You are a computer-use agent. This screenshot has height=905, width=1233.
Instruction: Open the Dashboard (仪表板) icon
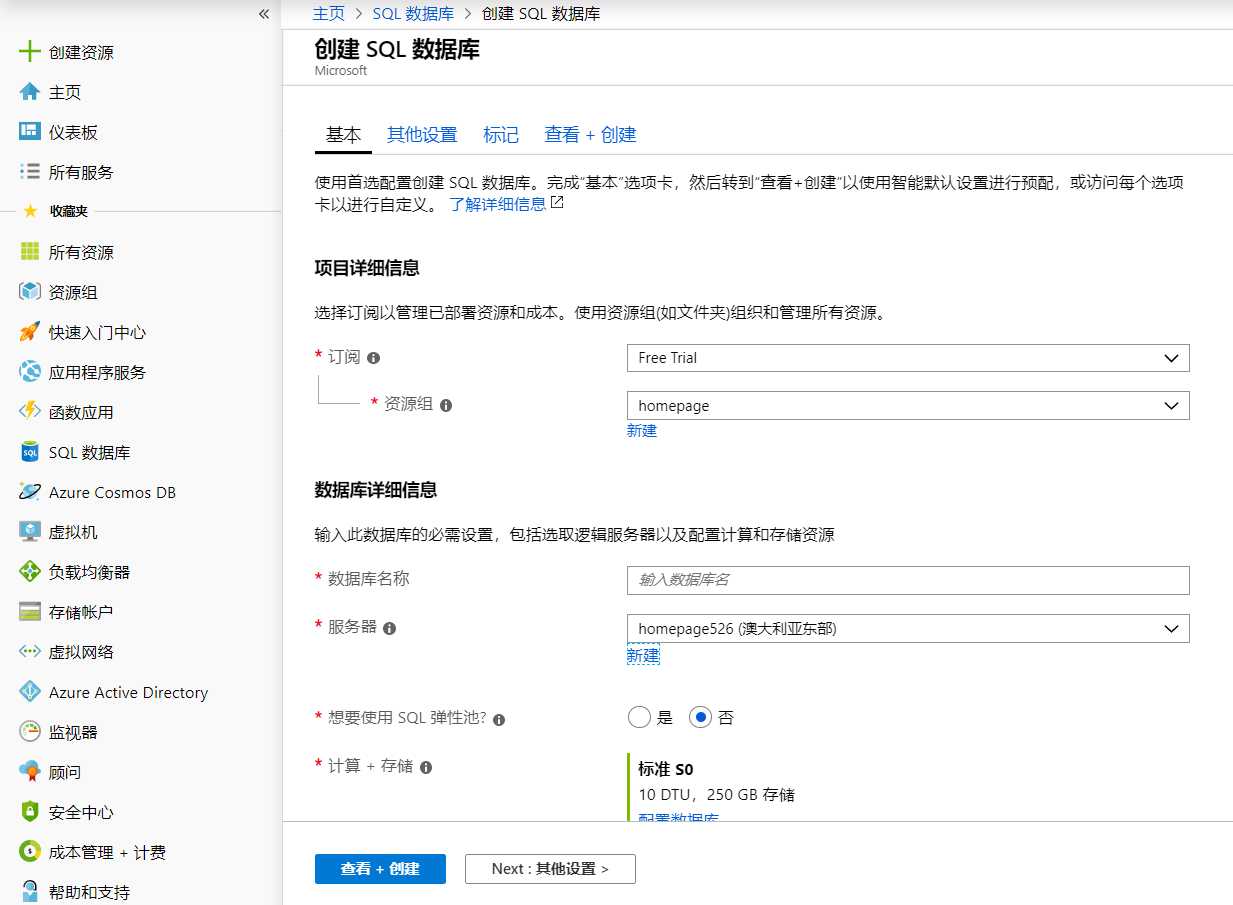click(x=30, y=132)
